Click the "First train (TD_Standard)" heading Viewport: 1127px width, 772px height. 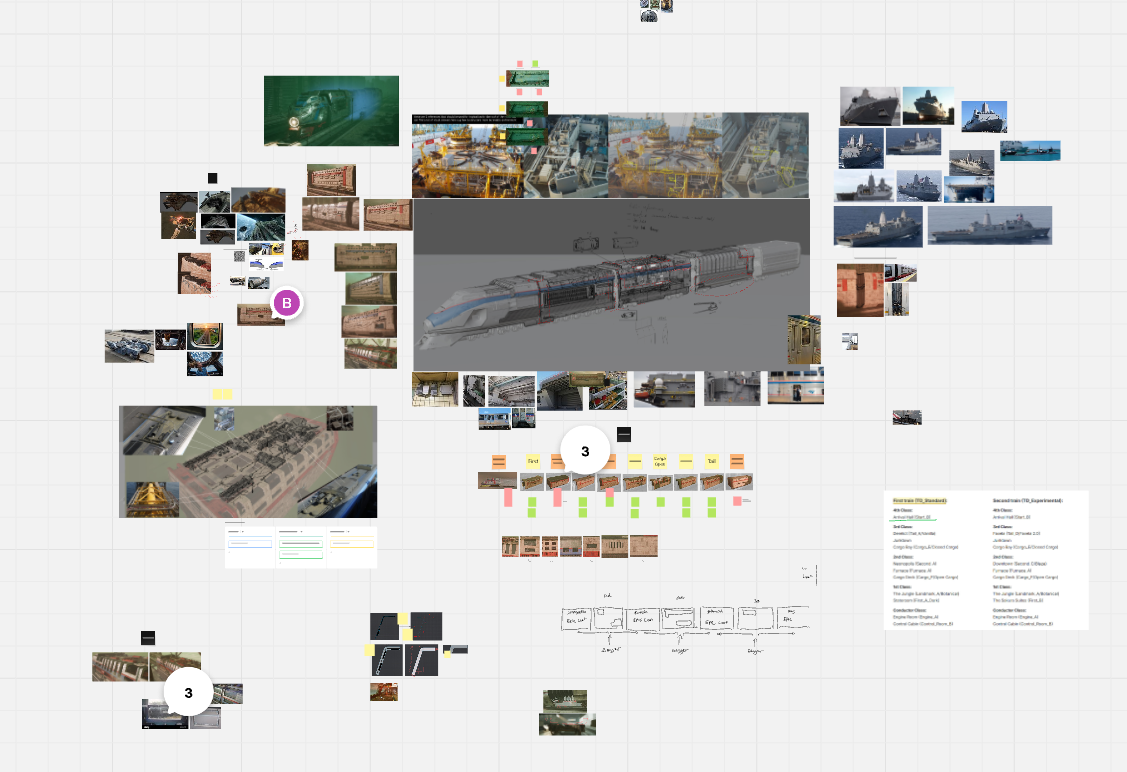(920, 500)
